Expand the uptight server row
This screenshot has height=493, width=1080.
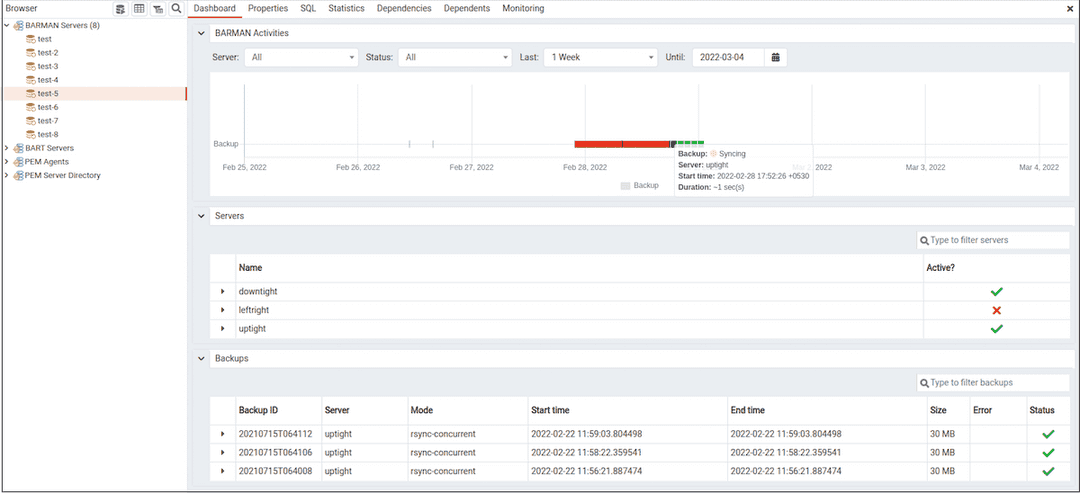coord(223,329)
